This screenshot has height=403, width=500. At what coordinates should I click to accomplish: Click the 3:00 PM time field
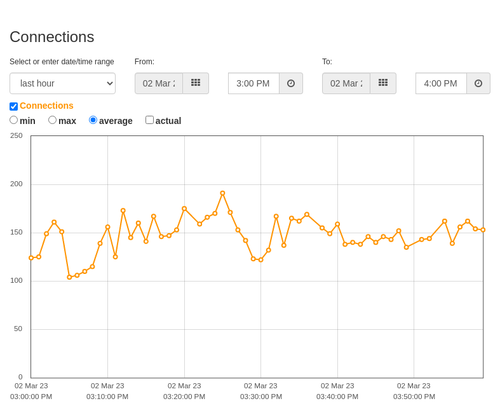254,83
